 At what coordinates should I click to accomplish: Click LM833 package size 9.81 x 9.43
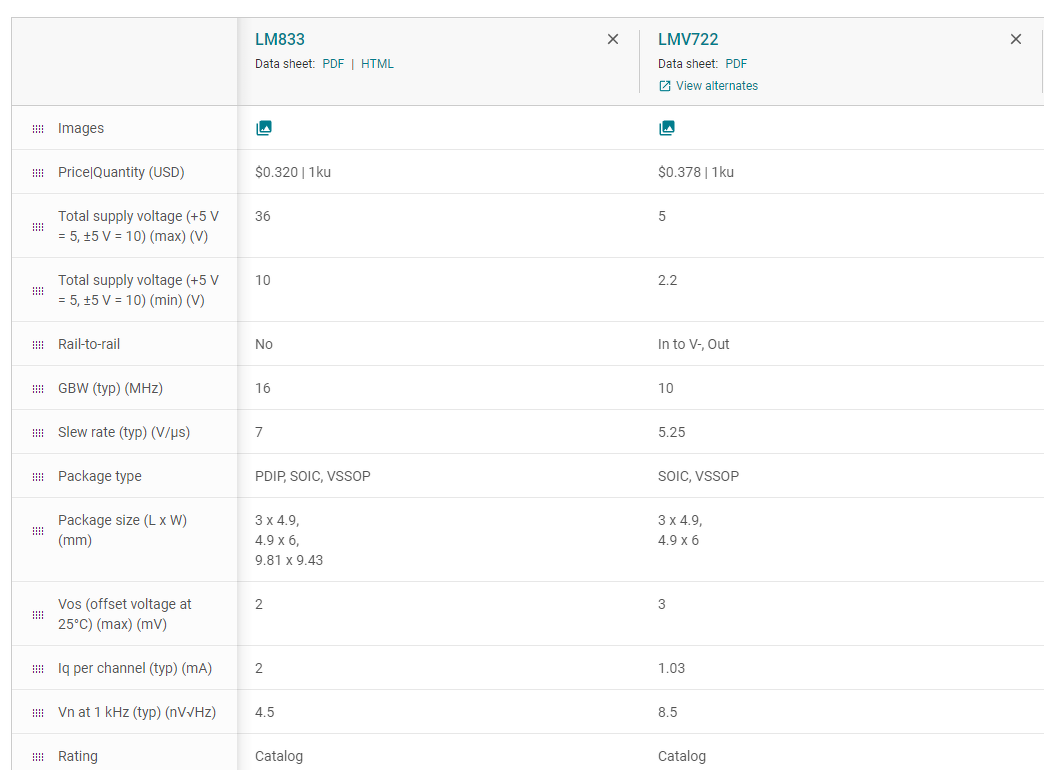[289, 560]
